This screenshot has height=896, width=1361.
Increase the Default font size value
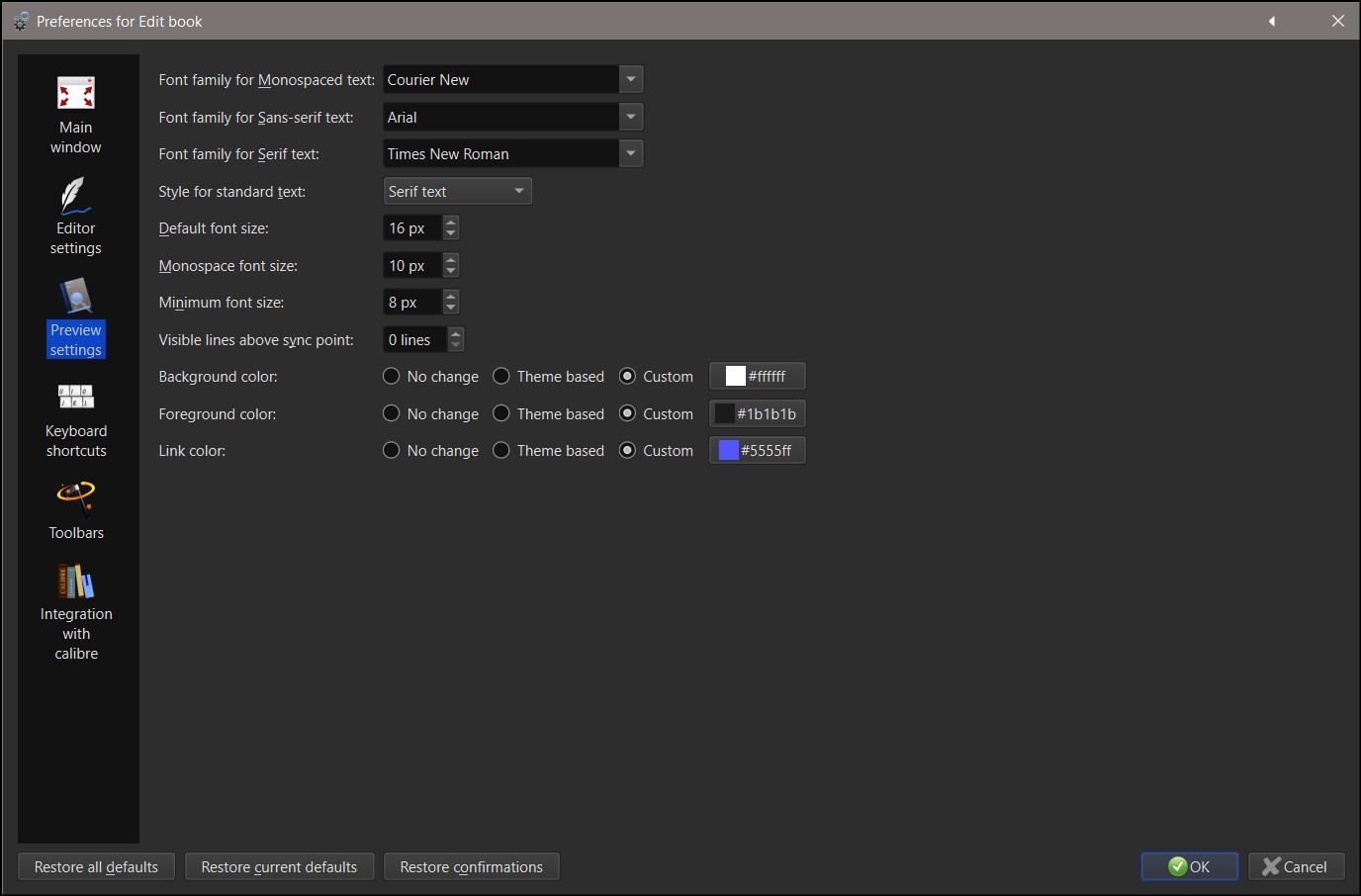[x=451, y=222]
